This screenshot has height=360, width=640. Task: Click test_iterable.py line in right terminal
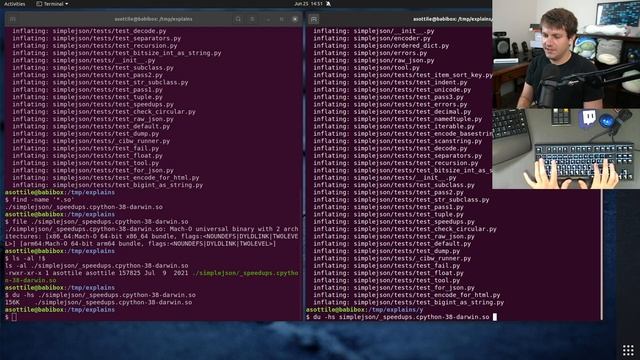pyautogui.click(x=393, y=127)
